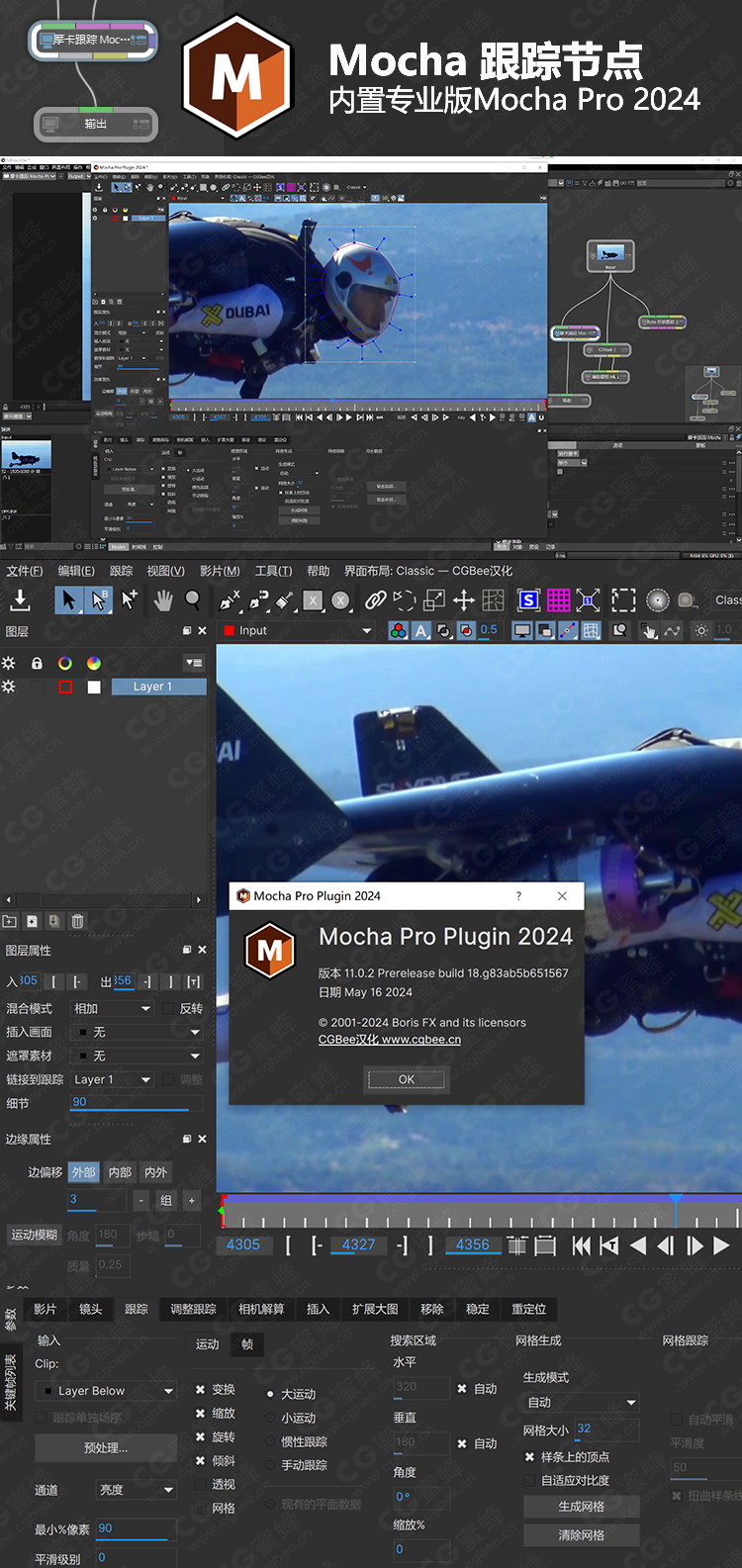
Task: Toggle the alpha A viewer icon
Action: (420, 630)
